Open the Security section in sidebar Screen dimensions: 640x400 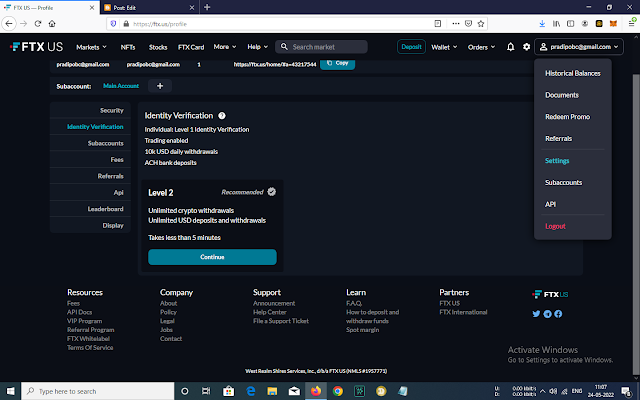(x=90, y=110)
